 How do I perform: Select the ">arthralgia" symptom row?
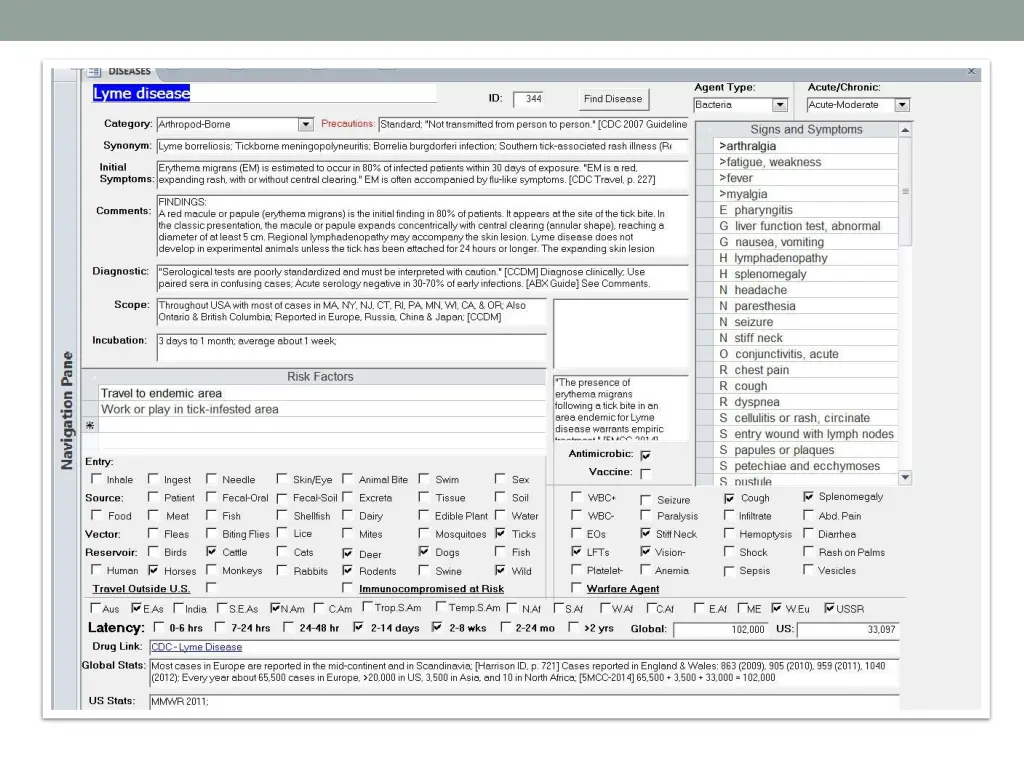807,146
